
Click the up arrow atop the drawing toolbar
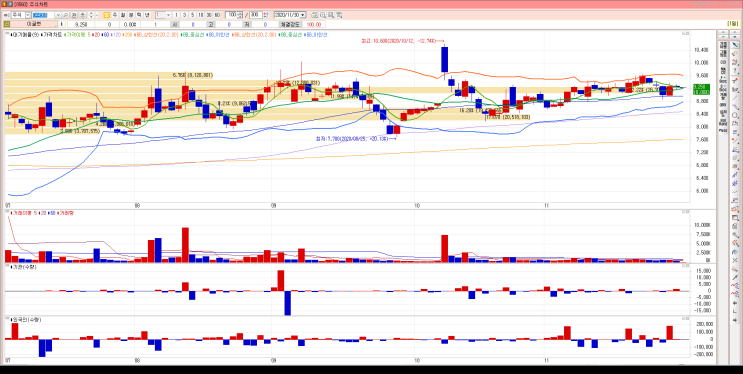(735, 32)
